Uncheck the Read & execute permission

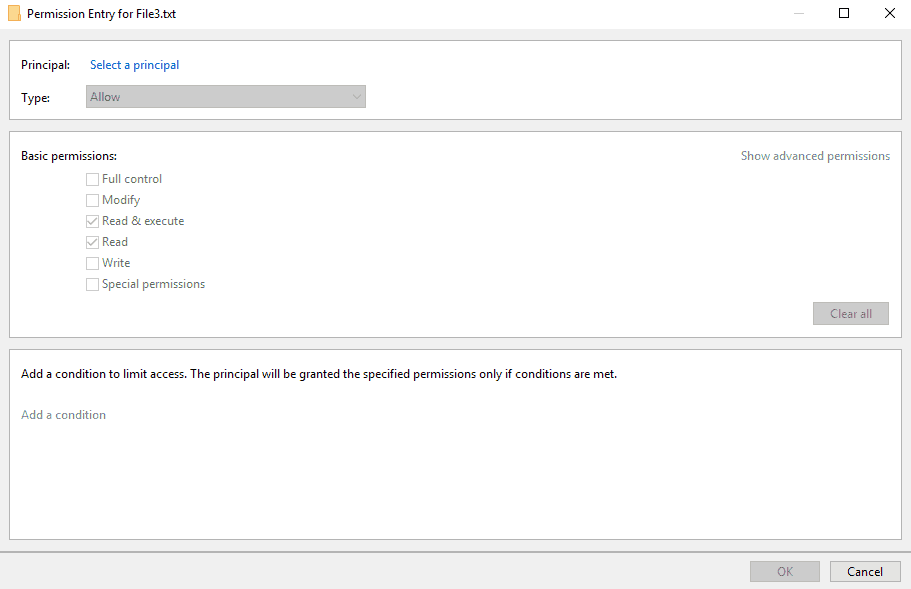[x=93, y=221]
